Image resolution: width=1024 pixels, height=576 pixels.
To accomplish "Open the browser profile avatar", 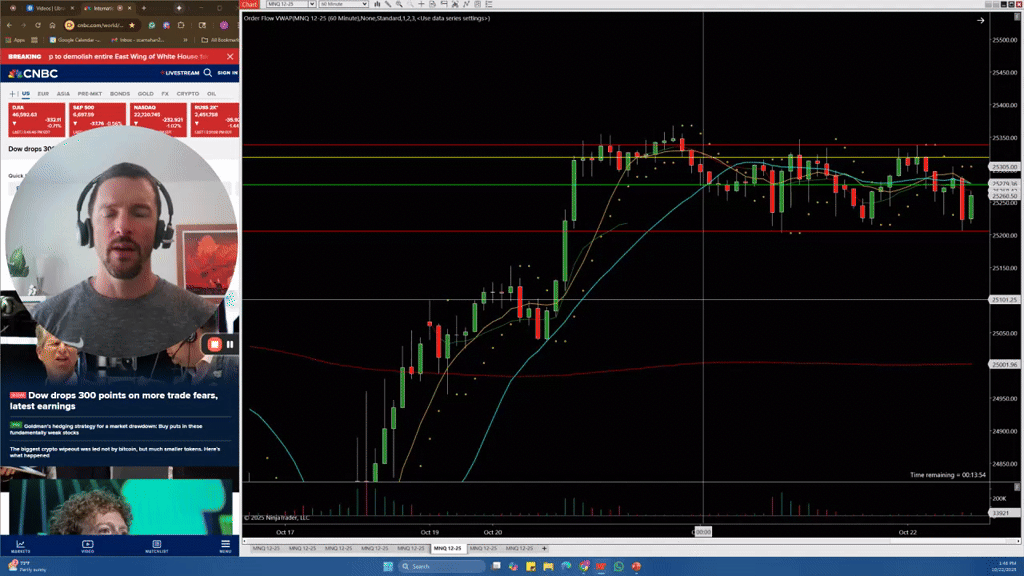I will coord(224,25).
